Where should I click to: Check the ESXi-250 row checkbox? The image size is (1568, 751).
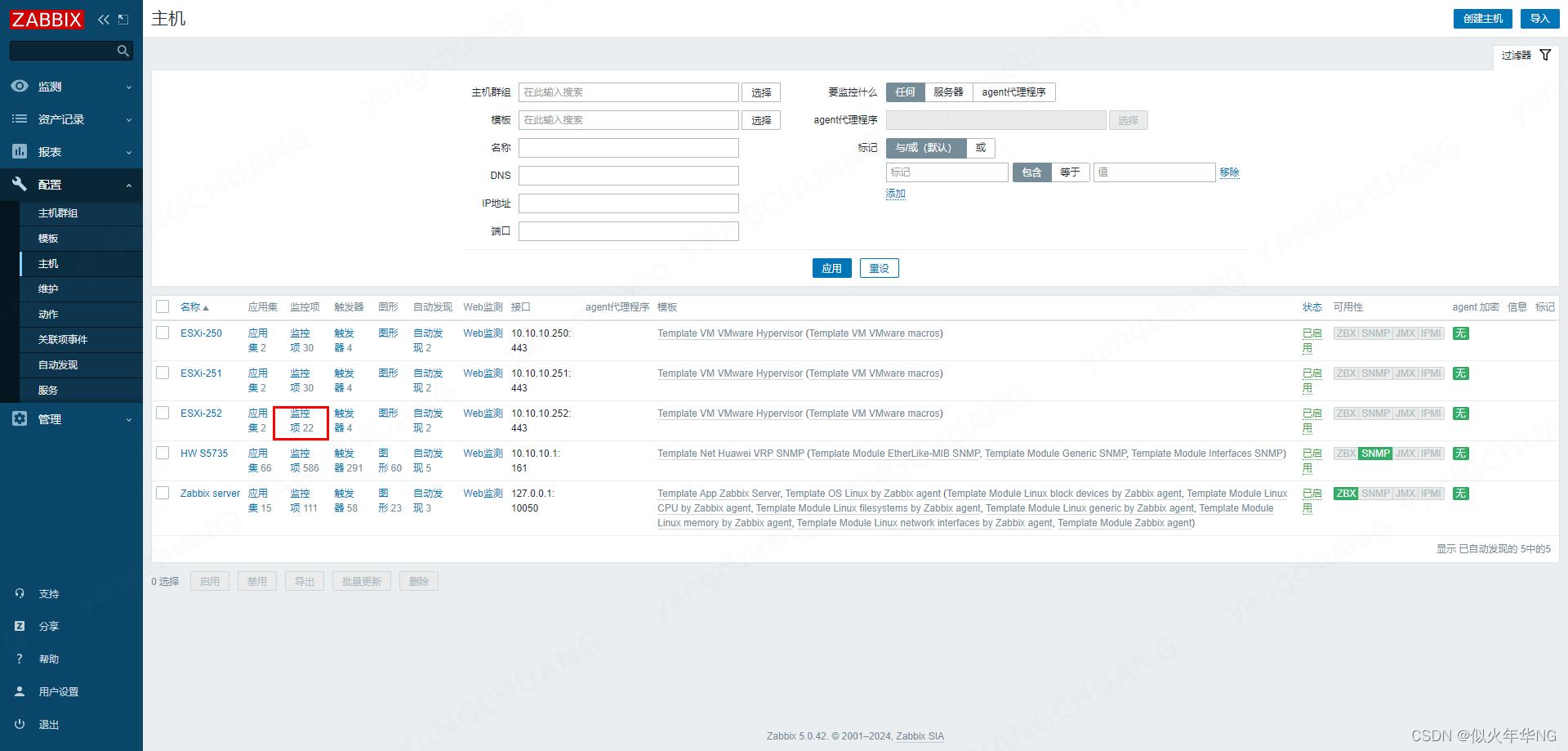(163, 333)
